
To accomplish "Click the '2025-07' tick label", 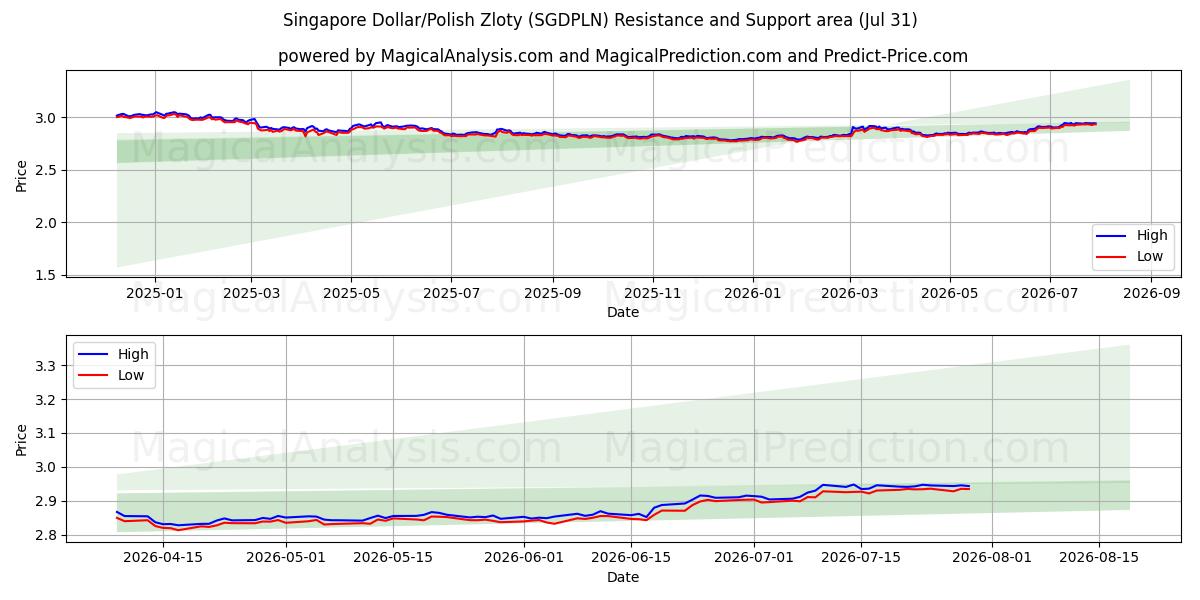I will (x=450, y=293).
